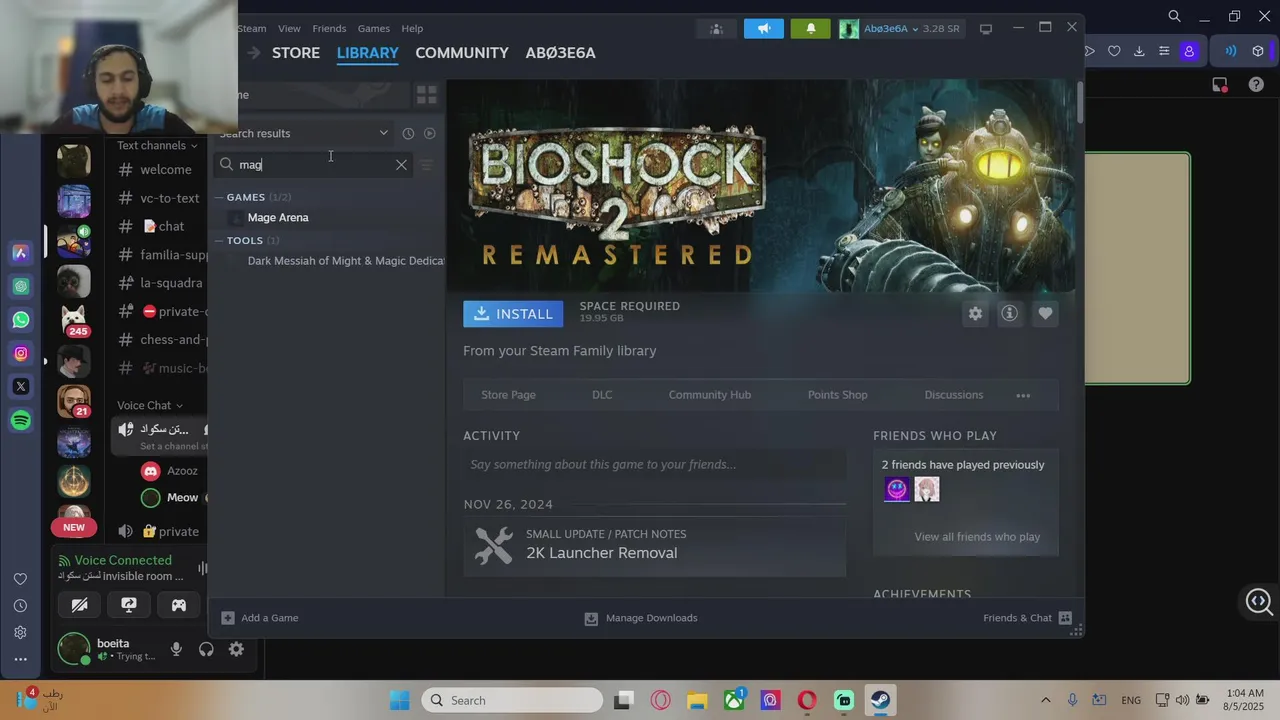Open Friends & Chat panel
Viewport: 1280px width, 720px height.
(1027, 618)
